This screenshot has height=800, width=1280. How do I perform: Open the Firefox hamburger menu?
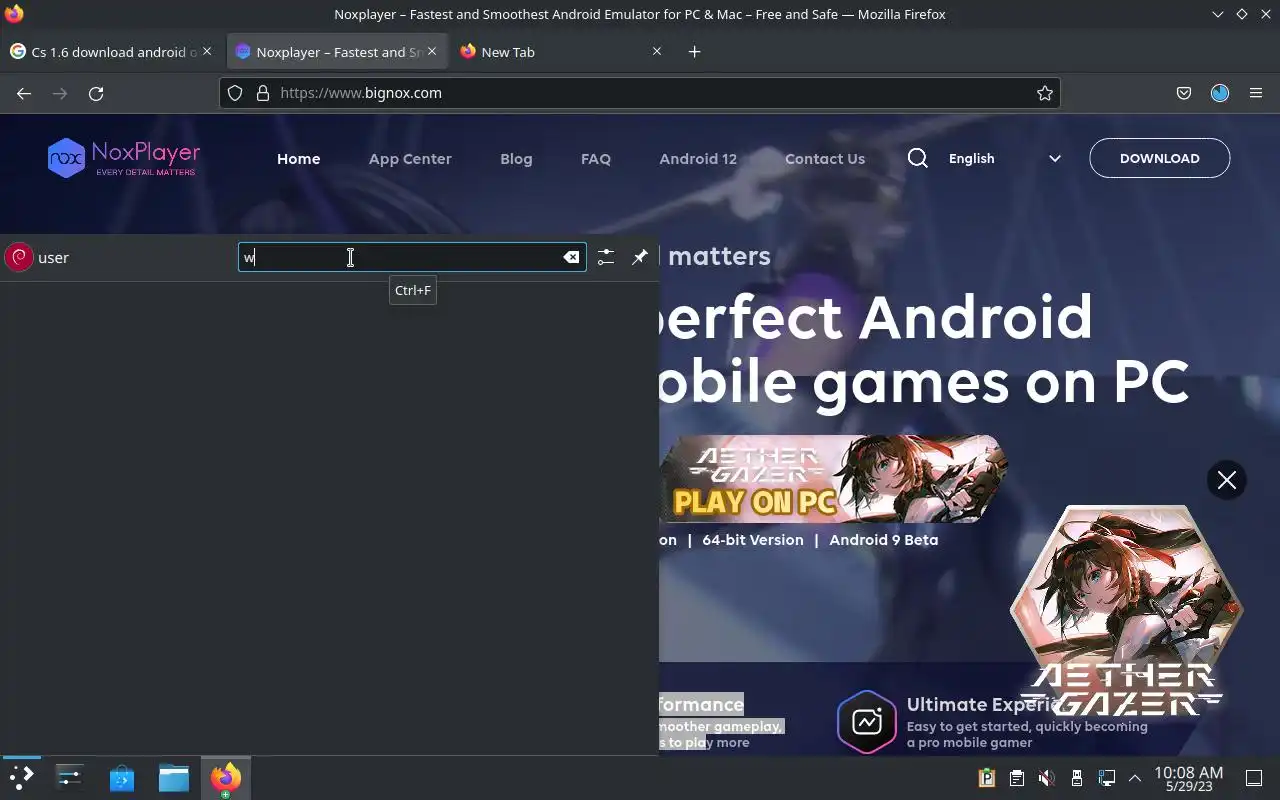pyautogui.click(x=1256, y=93)
